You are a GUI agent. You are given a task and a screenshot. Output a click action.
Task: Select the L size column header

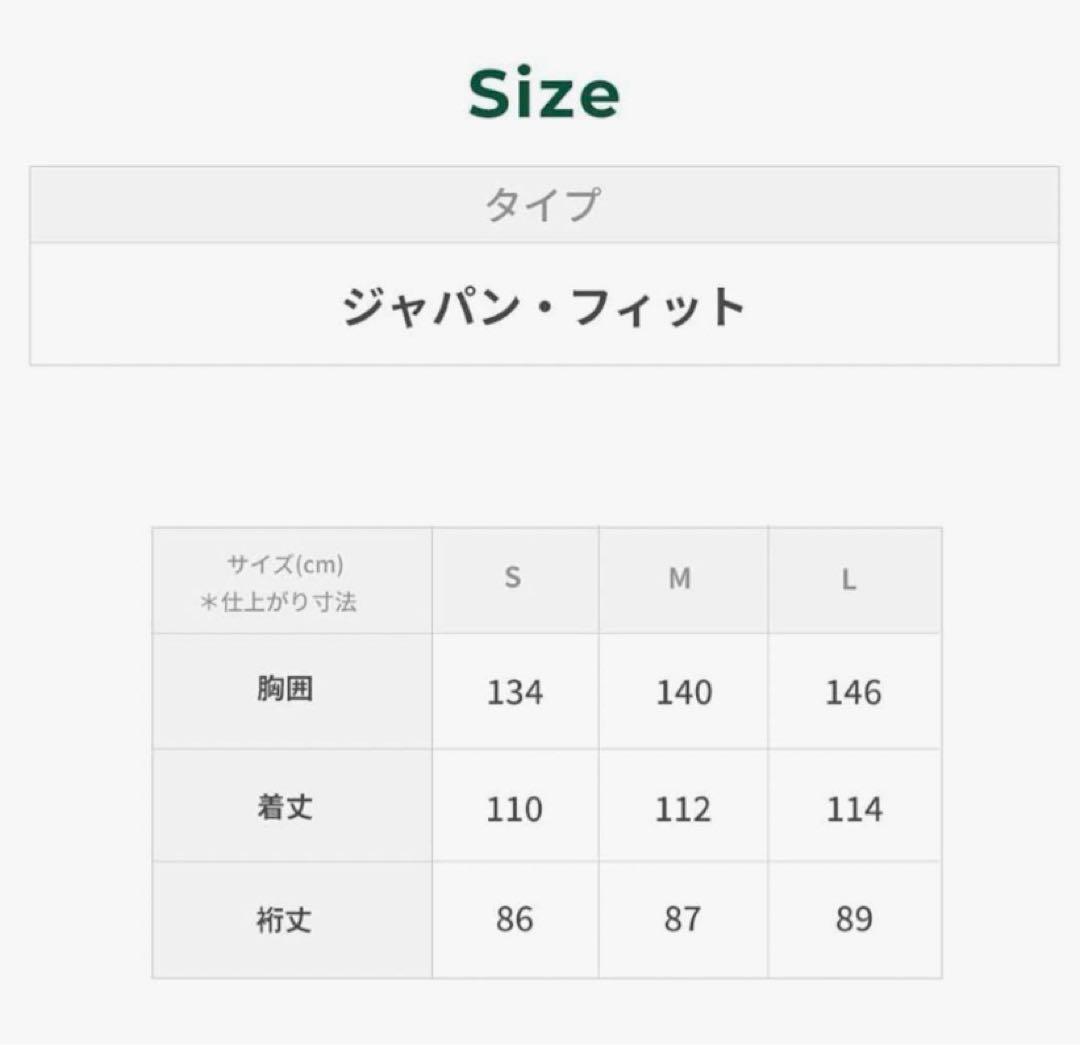(849, 579)
